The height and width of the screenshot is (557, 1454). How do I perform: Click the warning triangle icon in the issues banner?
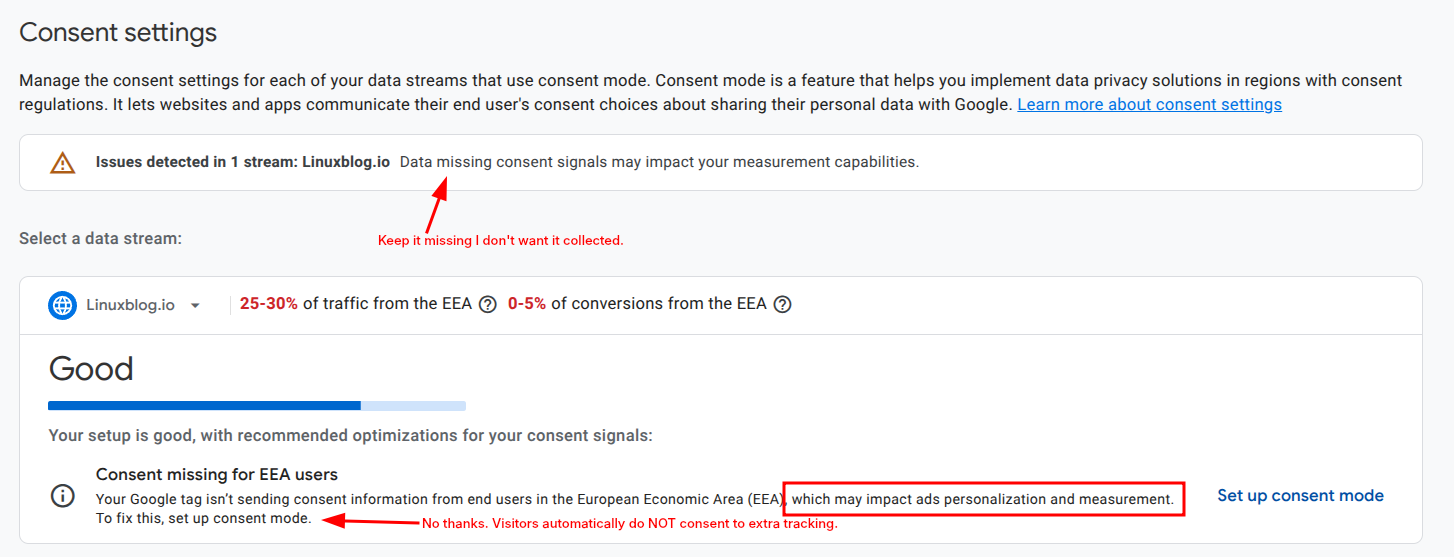pos(63,162)
